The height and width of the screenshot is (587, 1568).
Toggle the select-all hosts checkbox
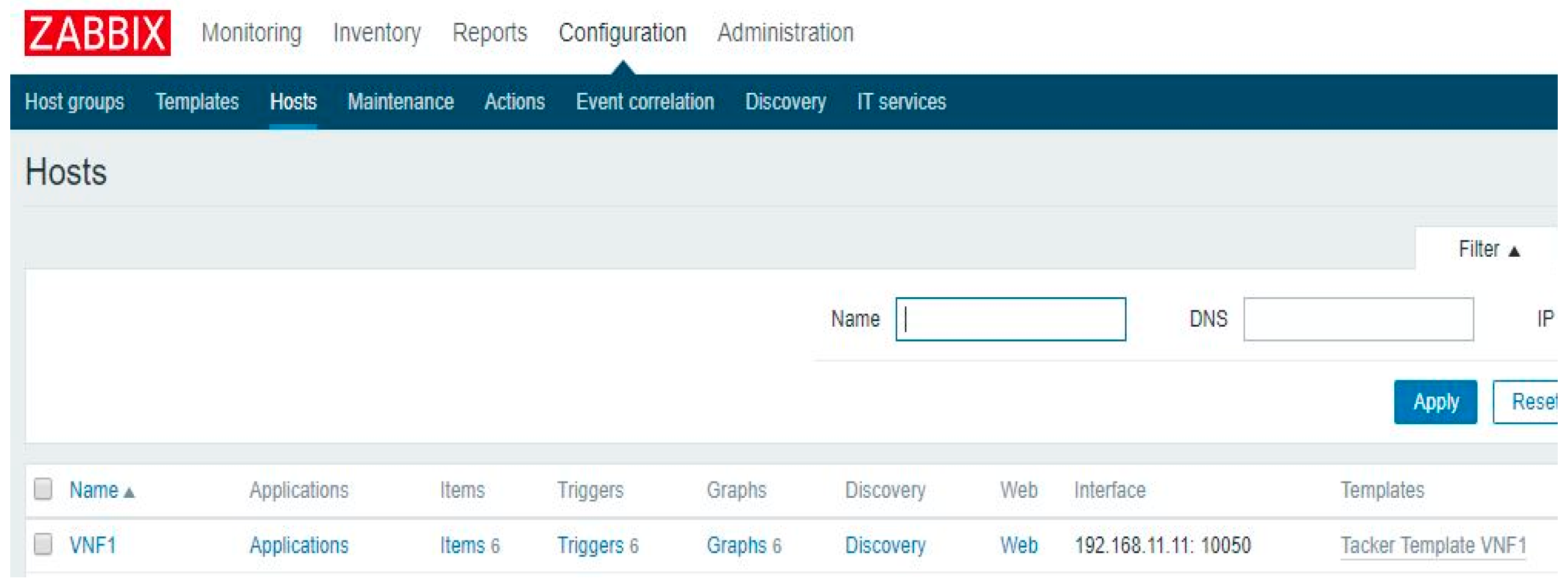43,489
